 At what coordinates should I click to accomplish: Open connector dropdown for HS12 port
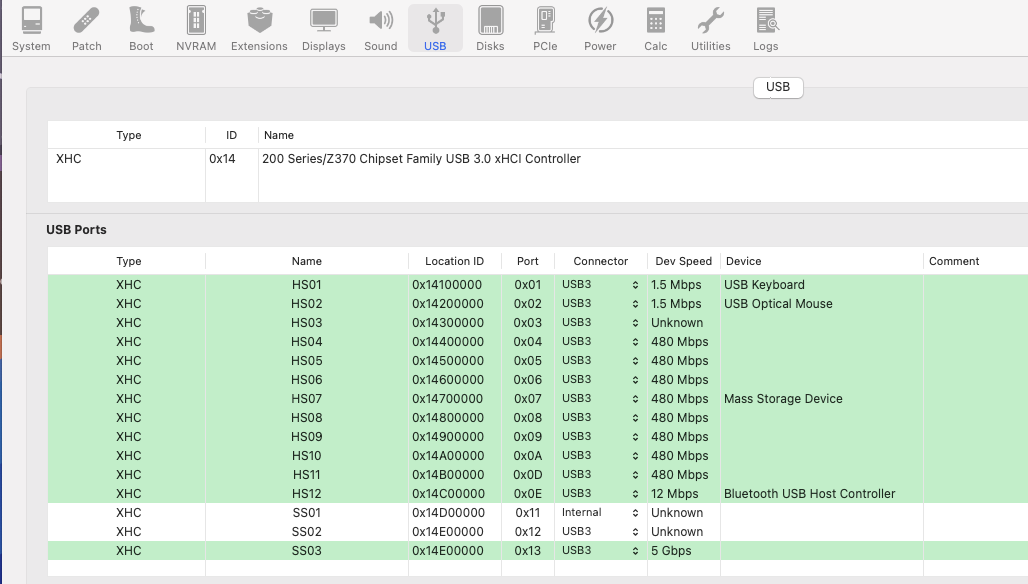tap(600, 494)
